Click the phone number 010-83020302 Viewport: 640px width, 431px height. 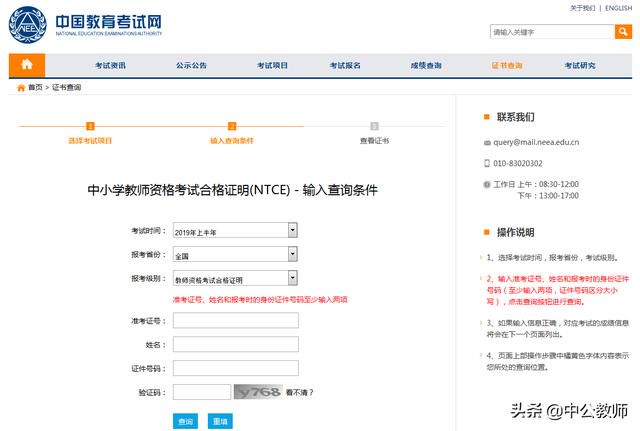pyautogui.click(x=518, y=163)
